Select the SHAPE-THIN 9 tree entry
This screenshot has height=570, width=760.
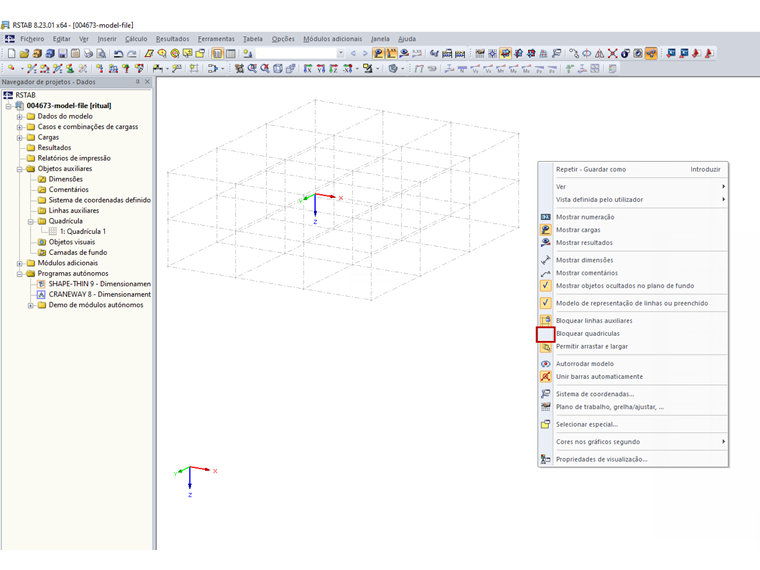click(x=99, y=284)
